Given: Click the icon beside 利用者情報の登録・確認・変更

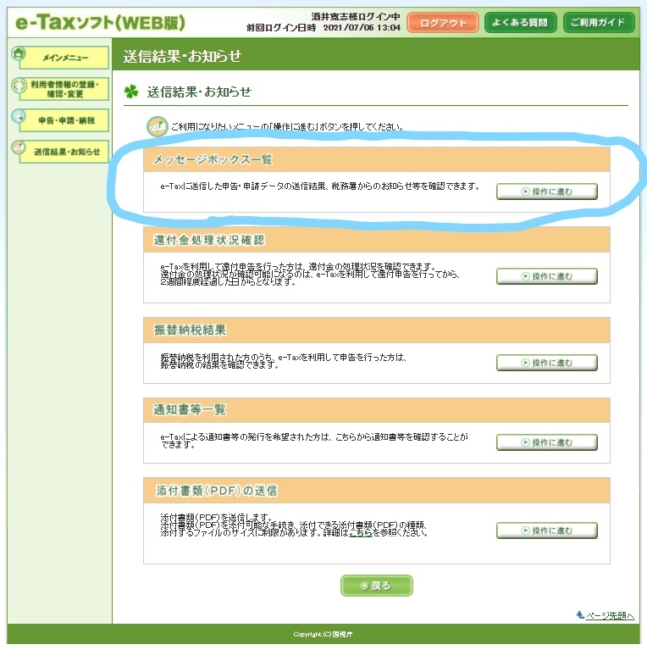Looking at the screenshot, I should click(19, 85).
